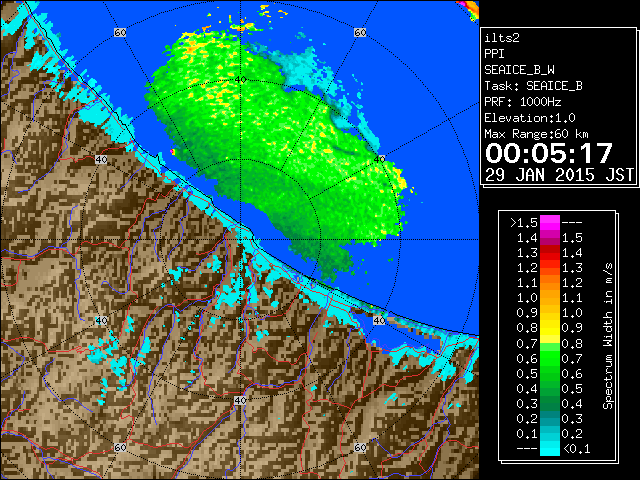Pick the orange legend swatch beside left "1.1"
The width and height of the screenshot is (640, 480).
(550, 282)
